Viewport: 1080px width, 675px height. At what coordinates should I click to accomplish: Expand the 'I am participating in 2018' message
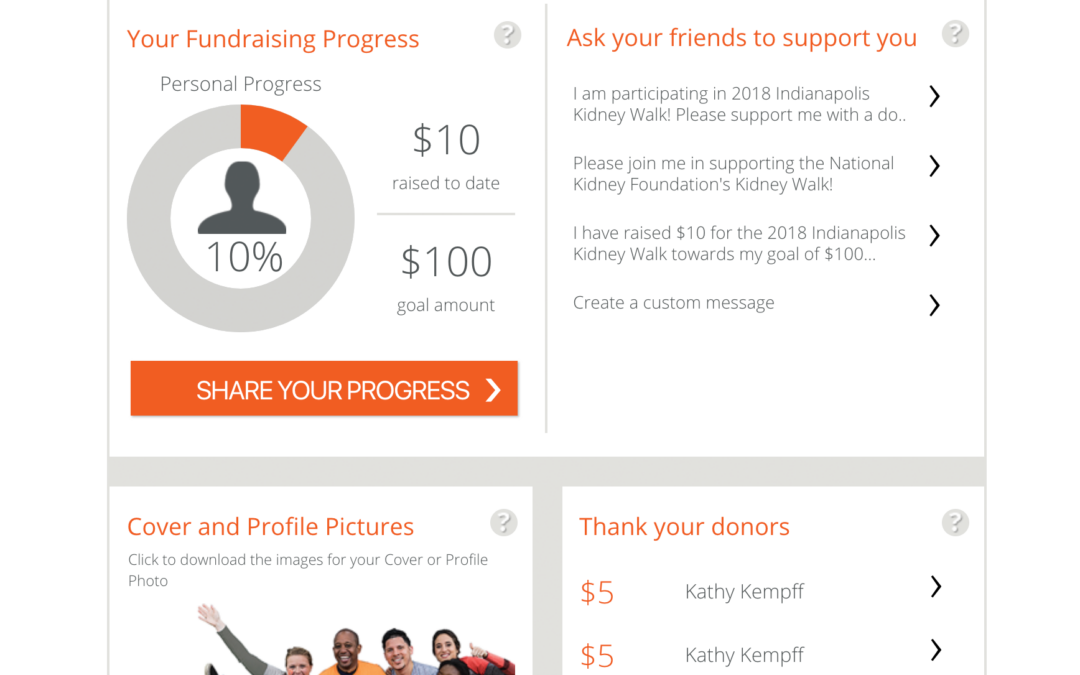[934, 96]
